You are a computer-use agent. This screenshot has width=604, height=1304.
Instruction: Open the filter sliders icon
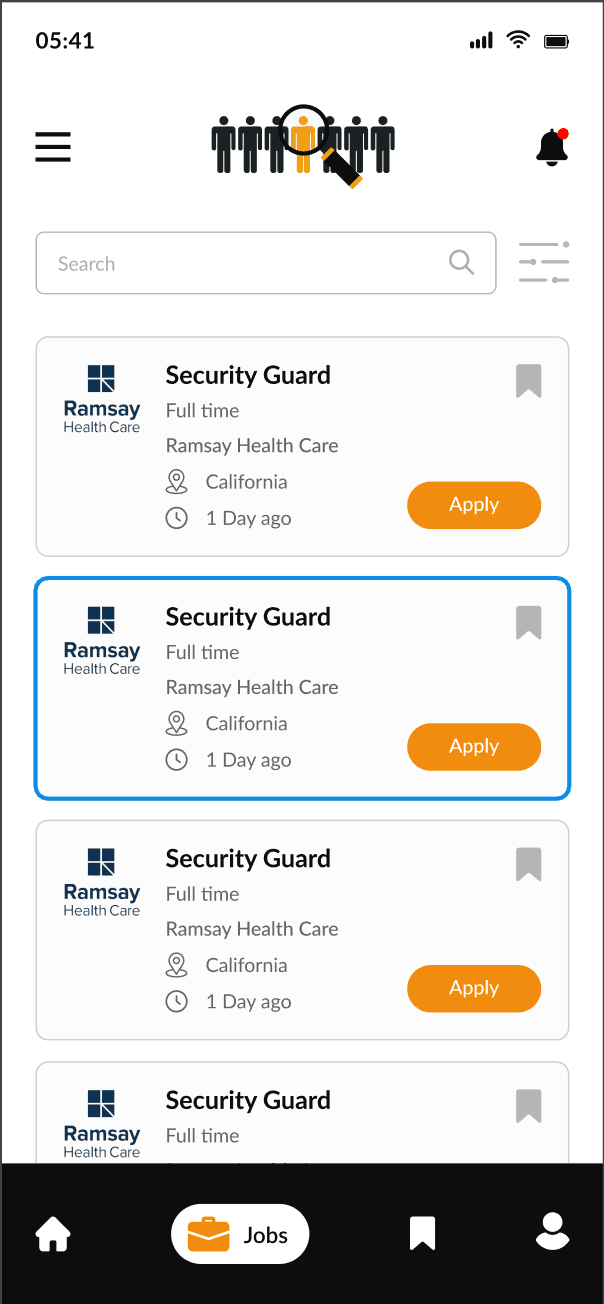click(x=544, y=263)
